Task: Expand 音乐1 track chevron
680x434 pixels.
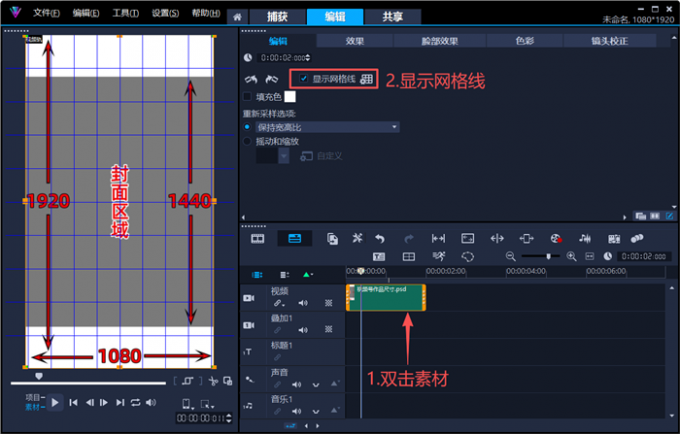Action: (x=316, y=411)
